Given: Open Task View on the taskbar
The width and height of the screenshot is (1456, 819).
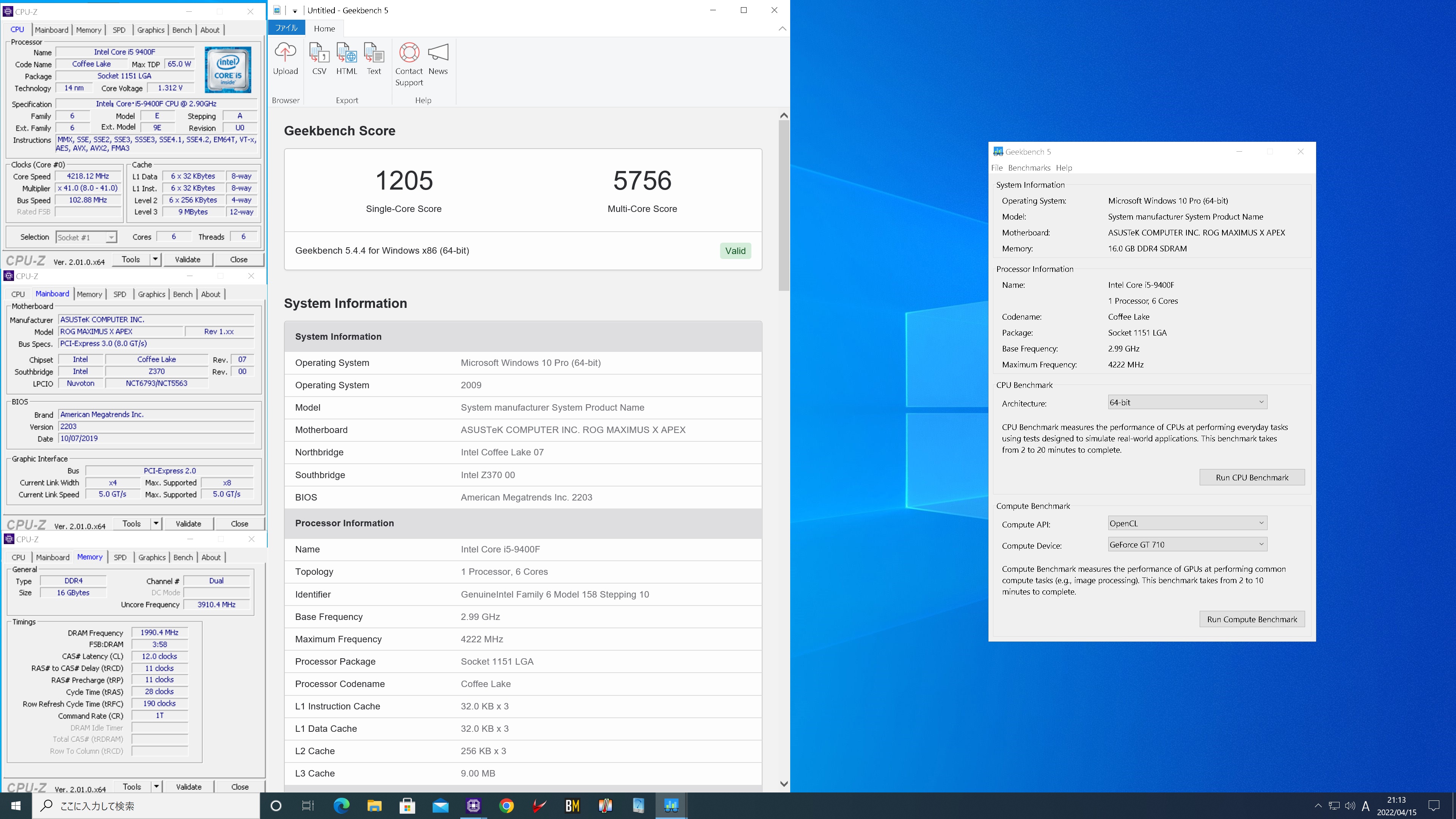Looking at the screenshot, I should point(308,805).
